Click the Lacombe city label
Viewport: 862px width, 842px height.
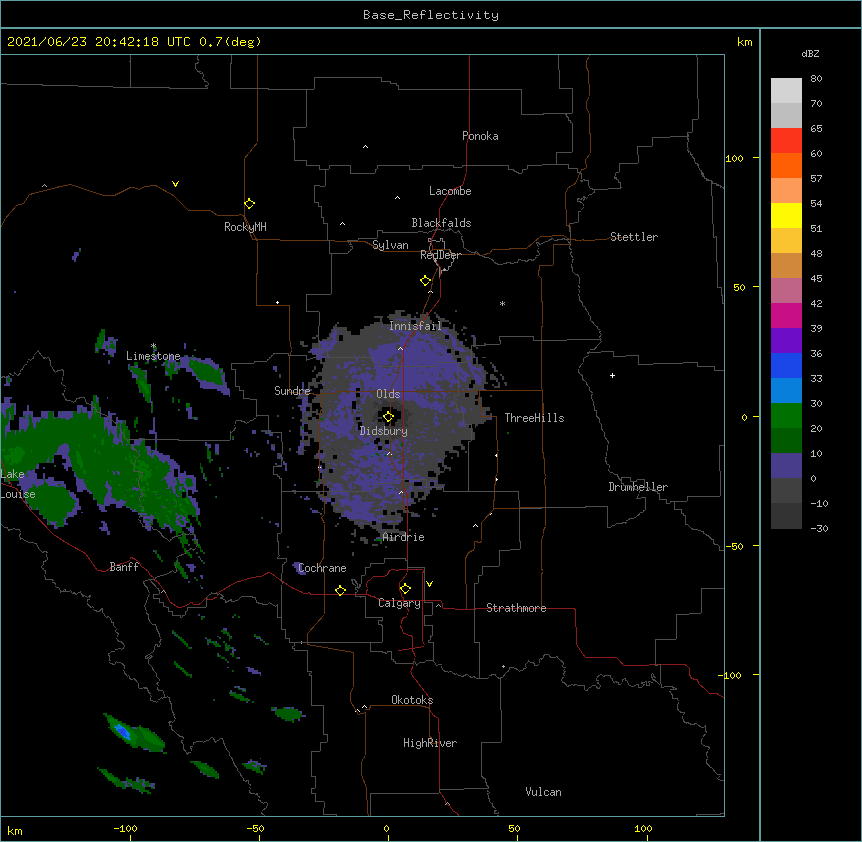point(450,191)
